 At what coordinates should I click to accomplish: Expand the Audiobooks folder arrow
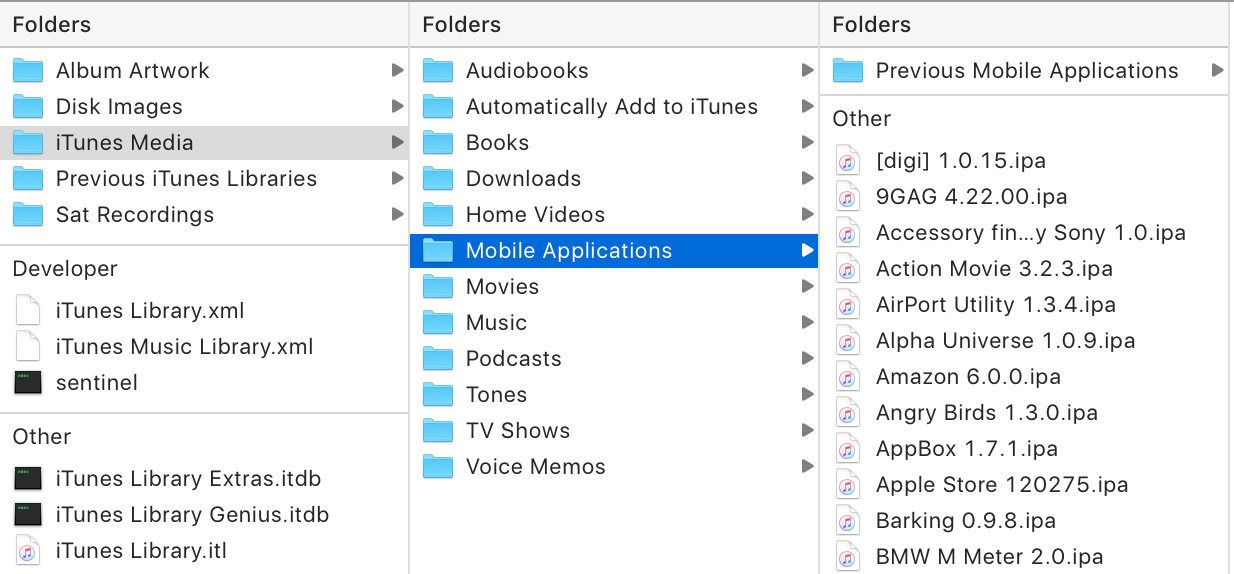(808, 71)
